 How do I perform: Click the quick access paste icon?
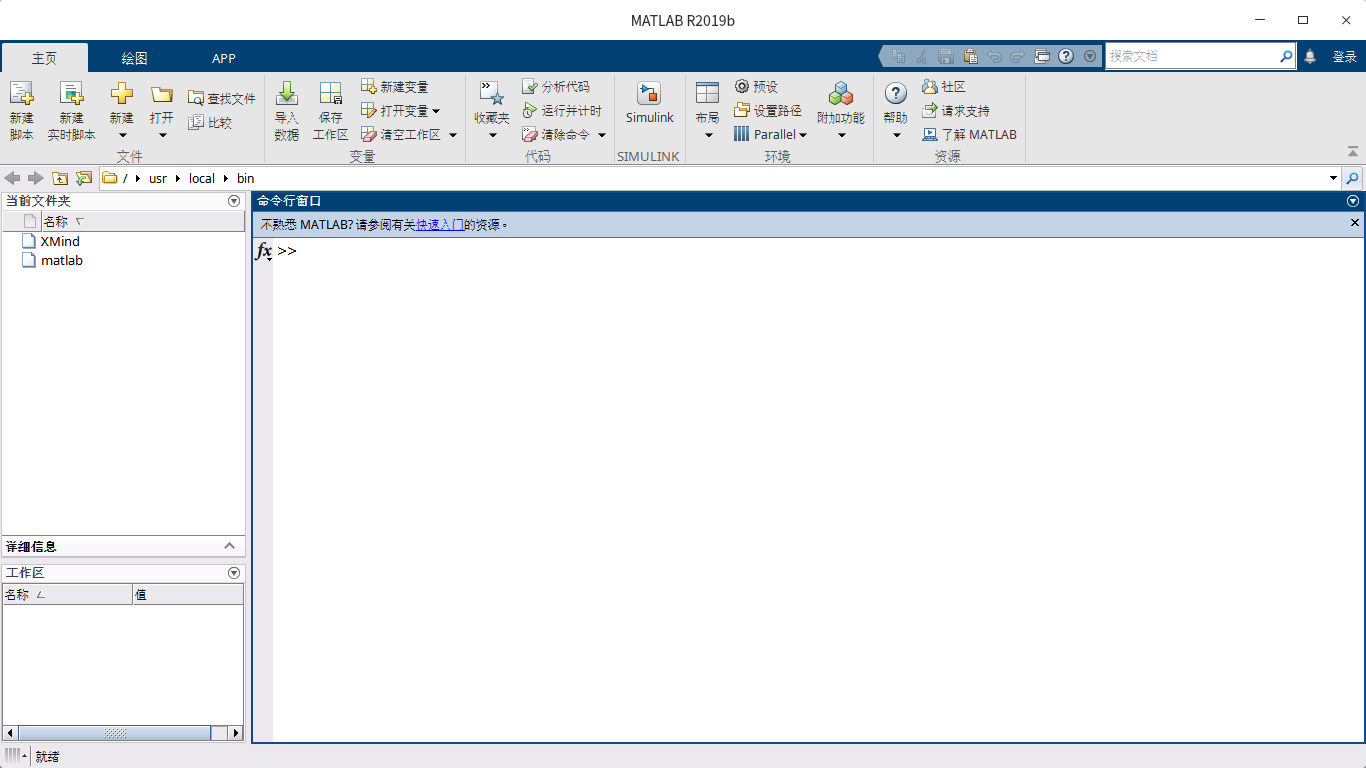point(970,57)
